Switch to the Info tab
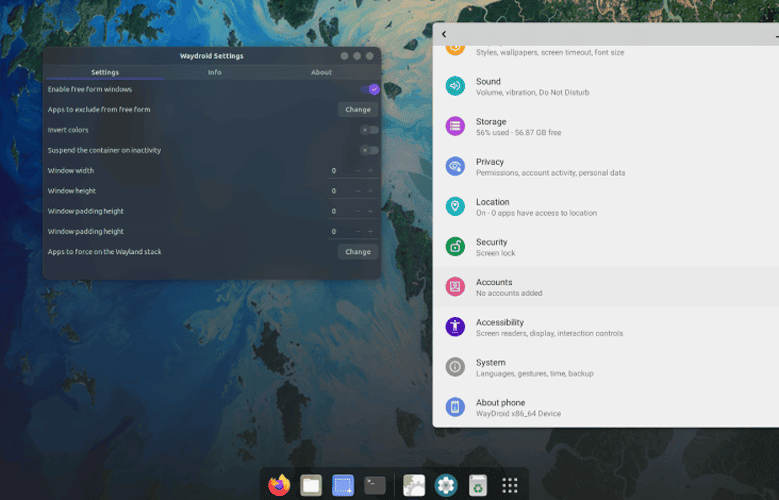Viewport: 779px width, 500px height. click(x=215, y=73)
